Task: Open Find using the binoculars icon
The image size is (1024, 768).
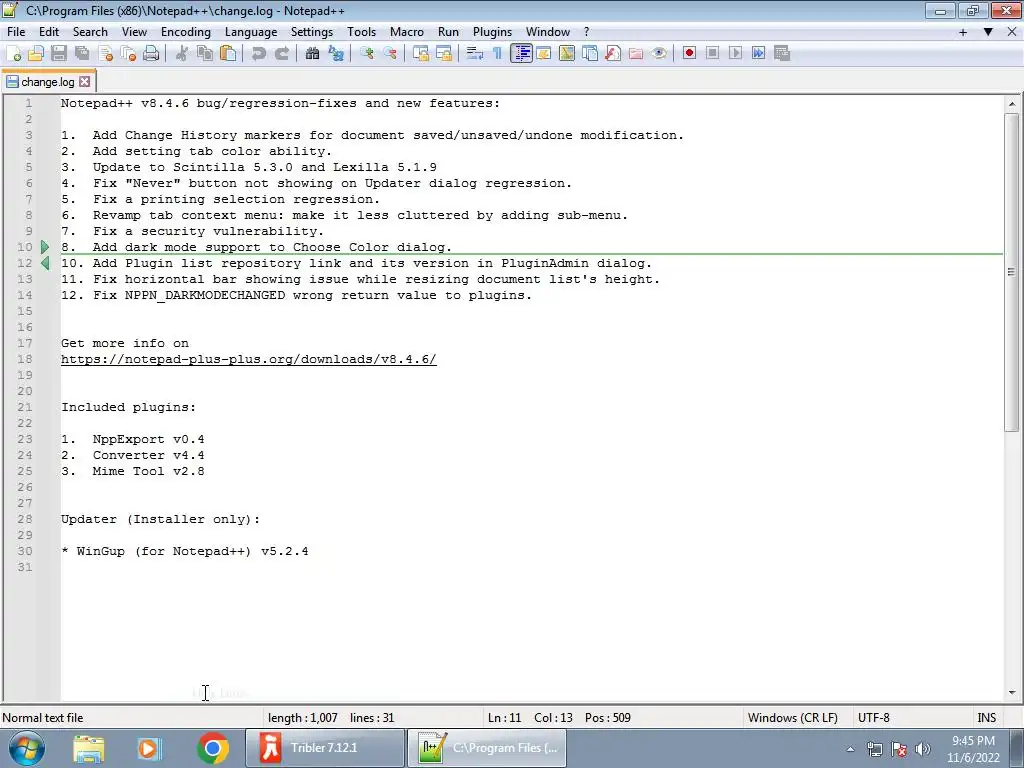Action: pos(312,54)
